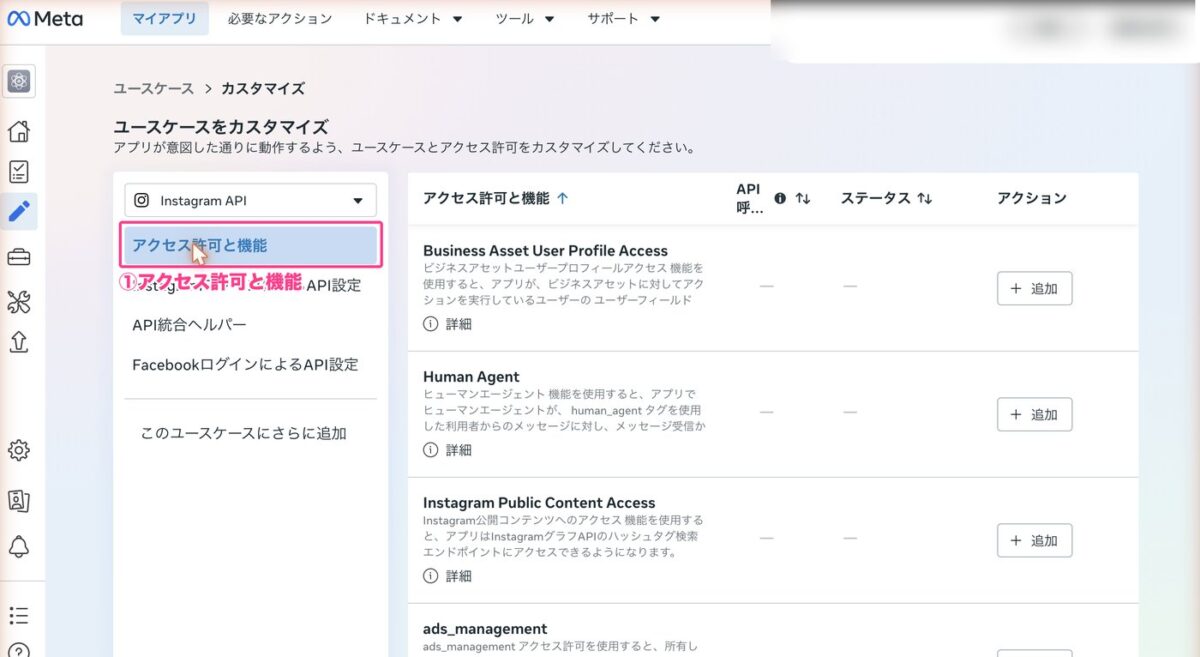Screen dimensions: 1200x657
Task: Select the マイアプリ tab
Action: (x=165, y=19)
